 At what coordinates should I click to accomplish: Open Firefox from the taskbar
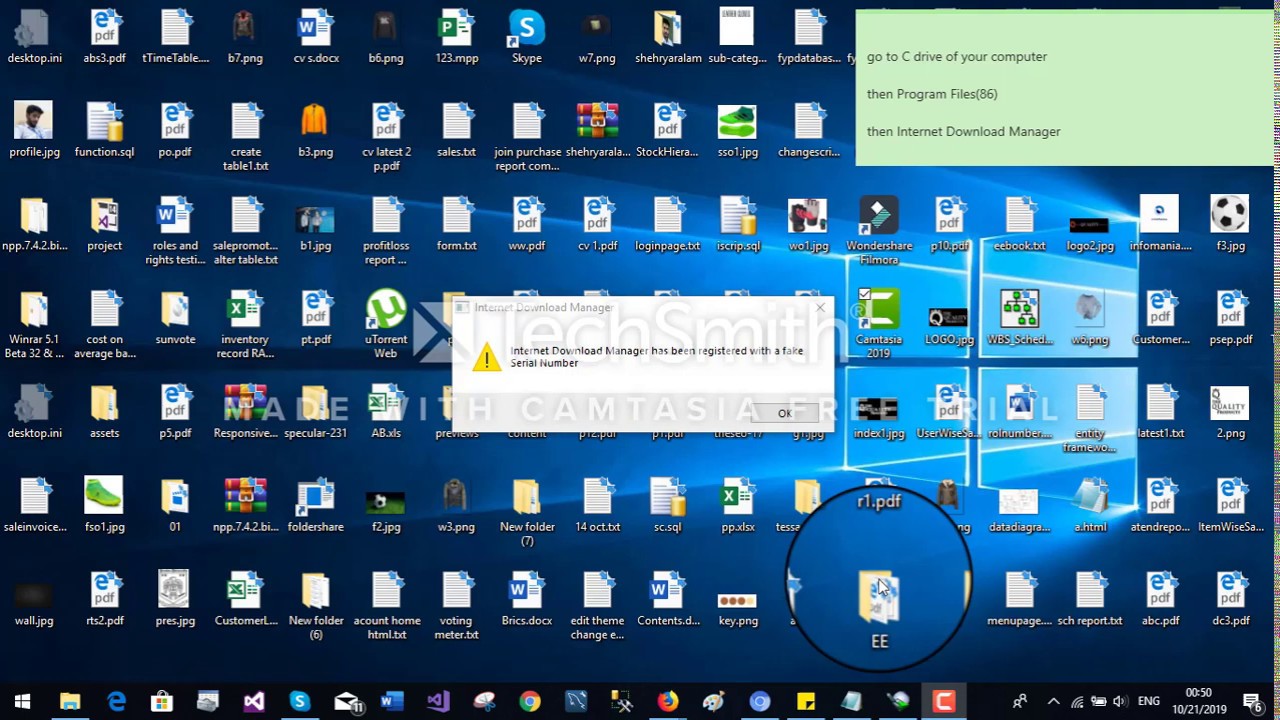tap(667, 702)
